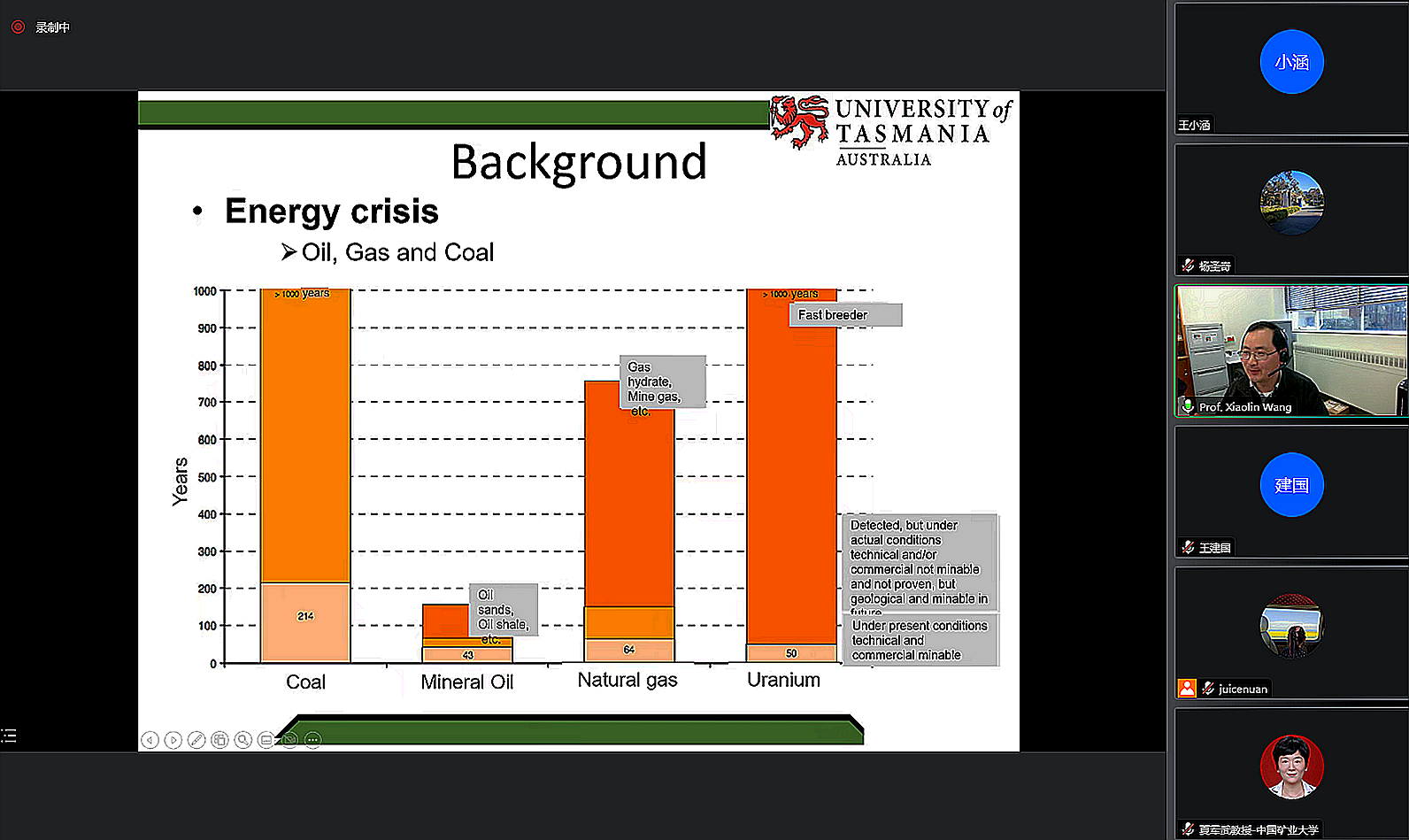This screenshot has height=840, width=1409.
Task: Click the red recording indicator icon
Action: 18,27
